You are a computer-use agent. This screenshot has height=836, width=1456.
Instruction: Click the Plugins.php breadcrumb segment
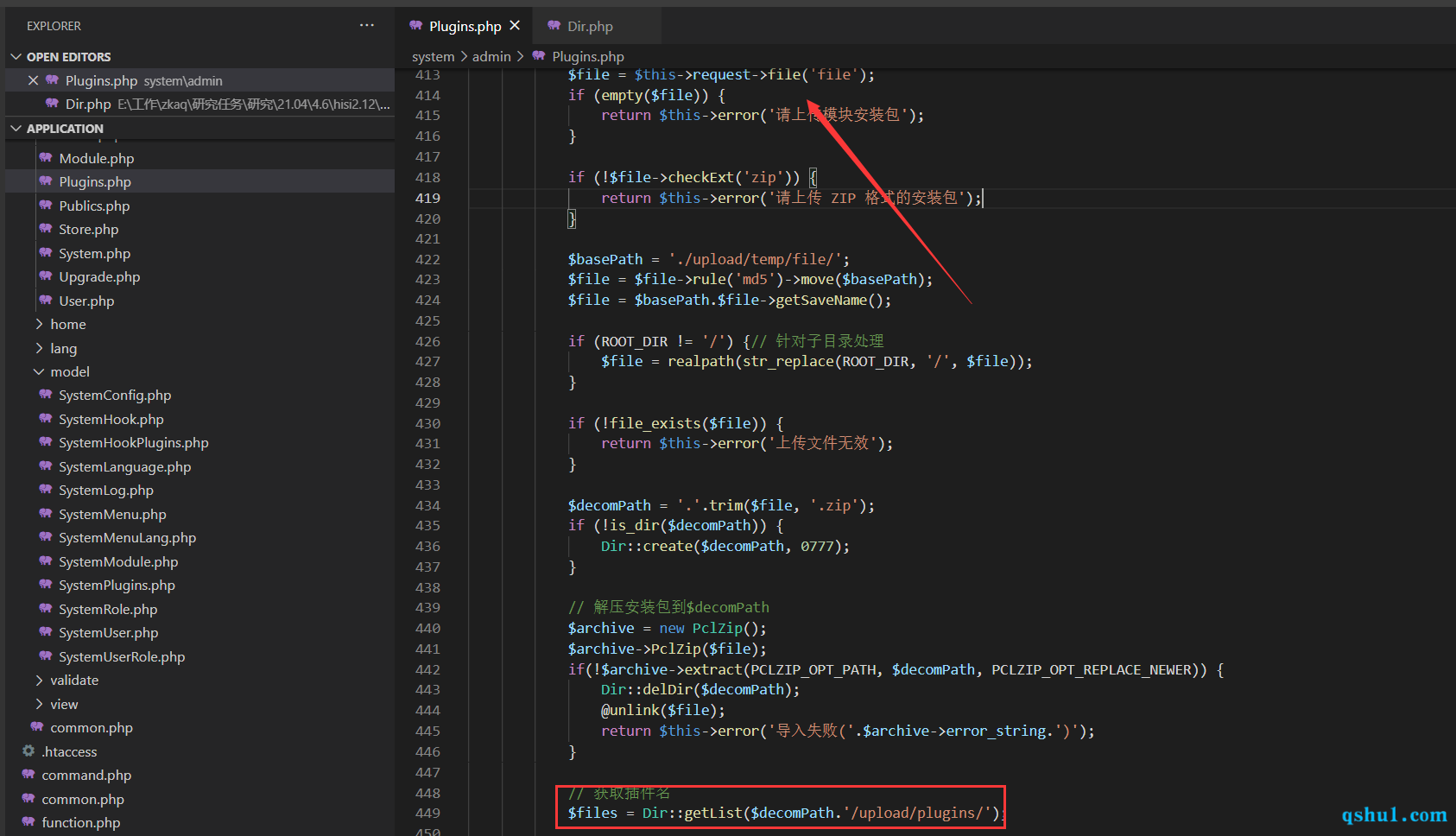click(x=588, y=57)
